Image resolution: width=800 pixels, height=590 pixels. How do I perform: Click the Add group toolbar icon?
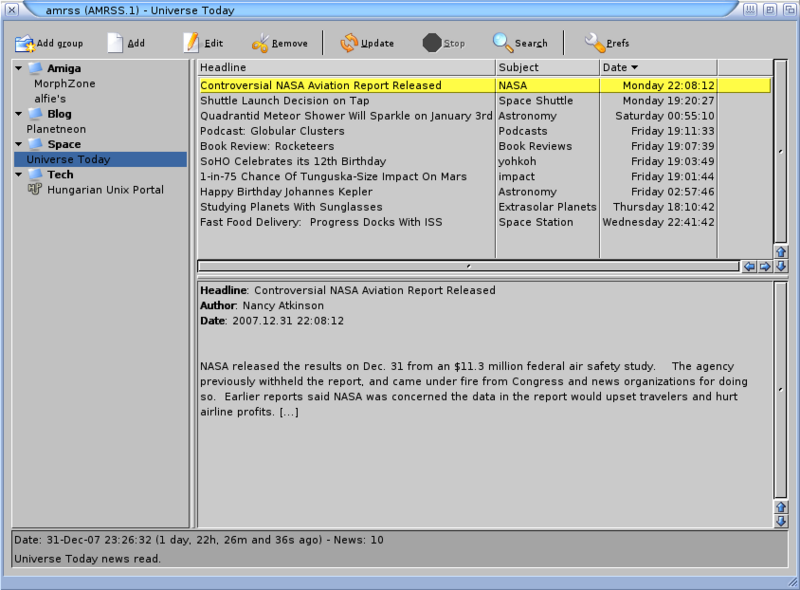tap(25, 43)
